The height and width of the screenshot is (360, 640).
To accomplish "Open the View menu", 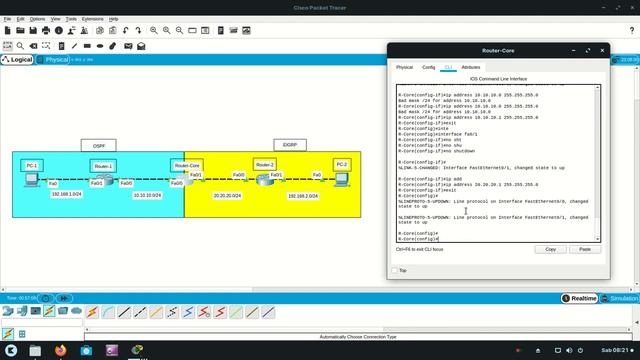I will [x=56, y=19].
